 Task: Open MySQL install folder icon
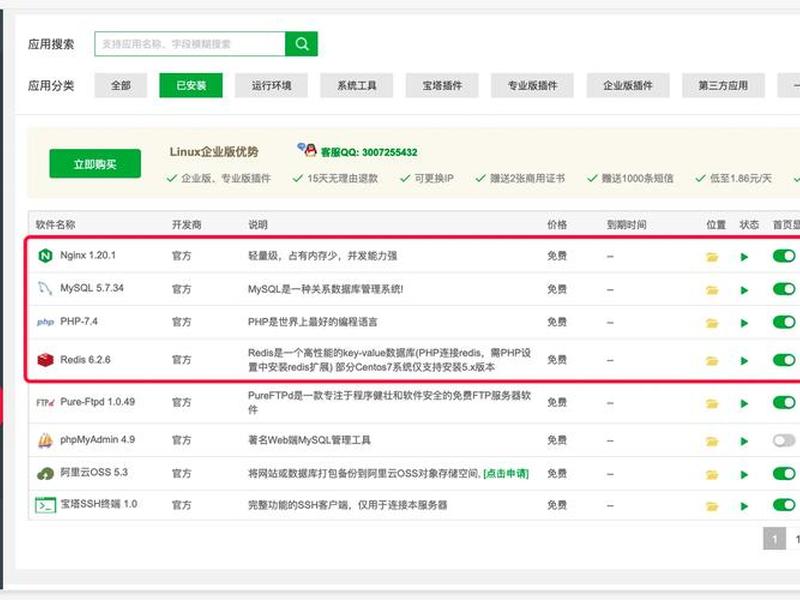click(x=712, y=290)
